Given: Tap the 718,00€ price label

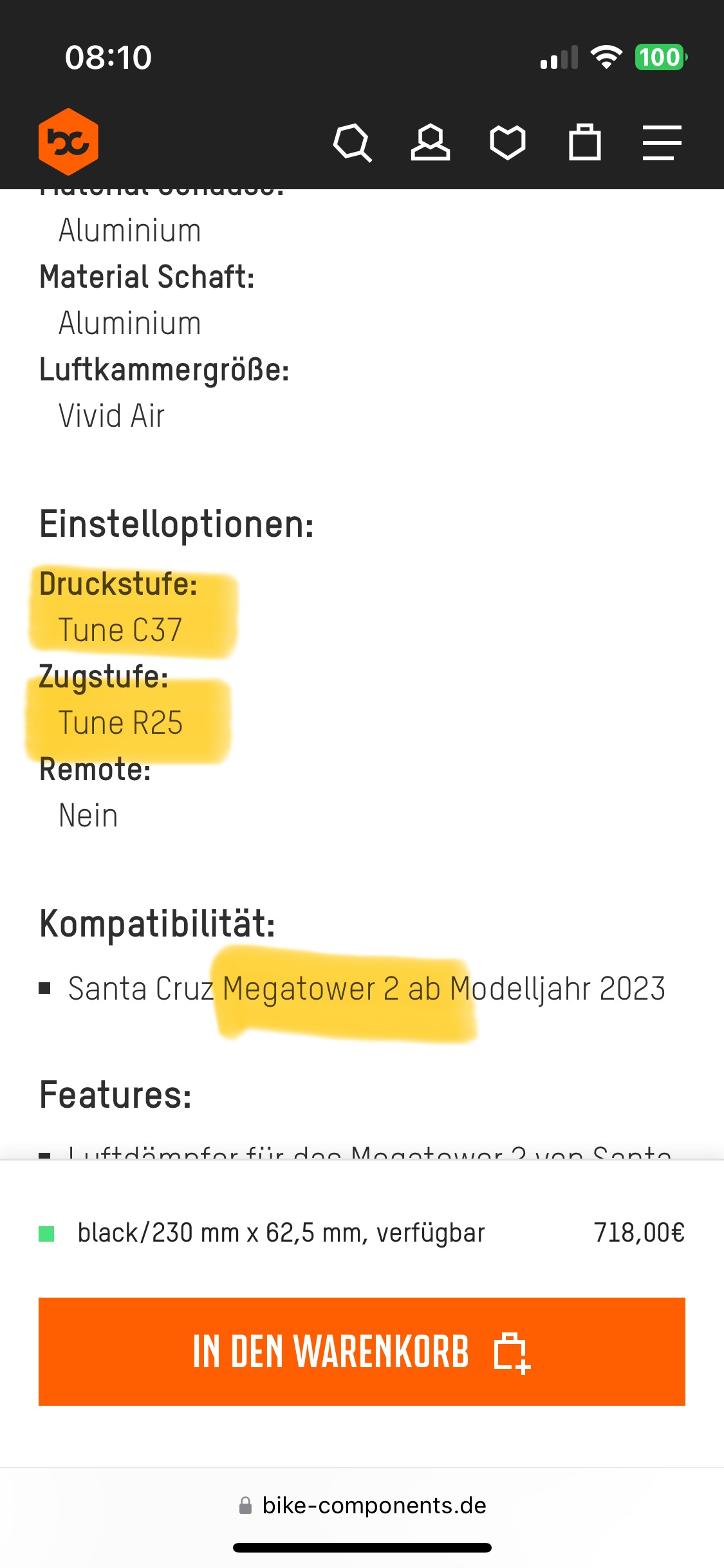Looking at the screenshot, I should tap(638, 1233).
